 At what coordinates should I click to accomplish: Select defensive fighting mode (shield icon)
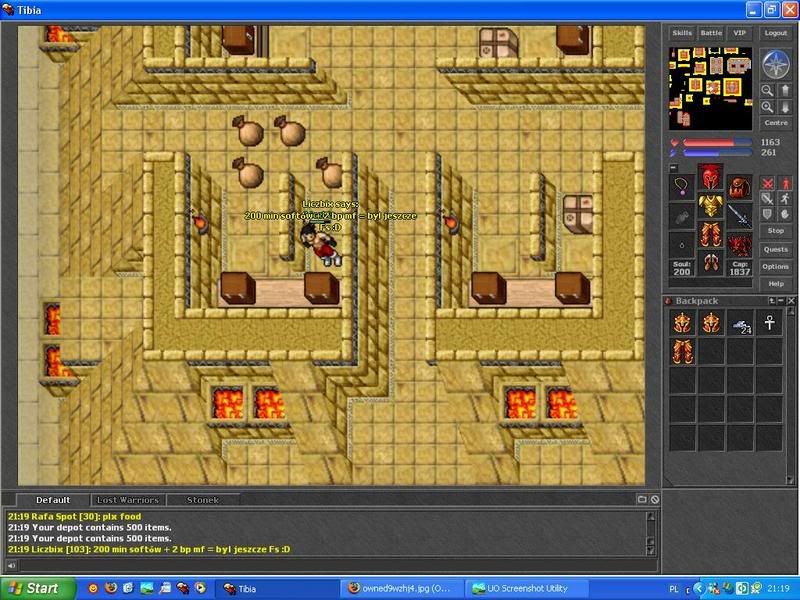767,214
